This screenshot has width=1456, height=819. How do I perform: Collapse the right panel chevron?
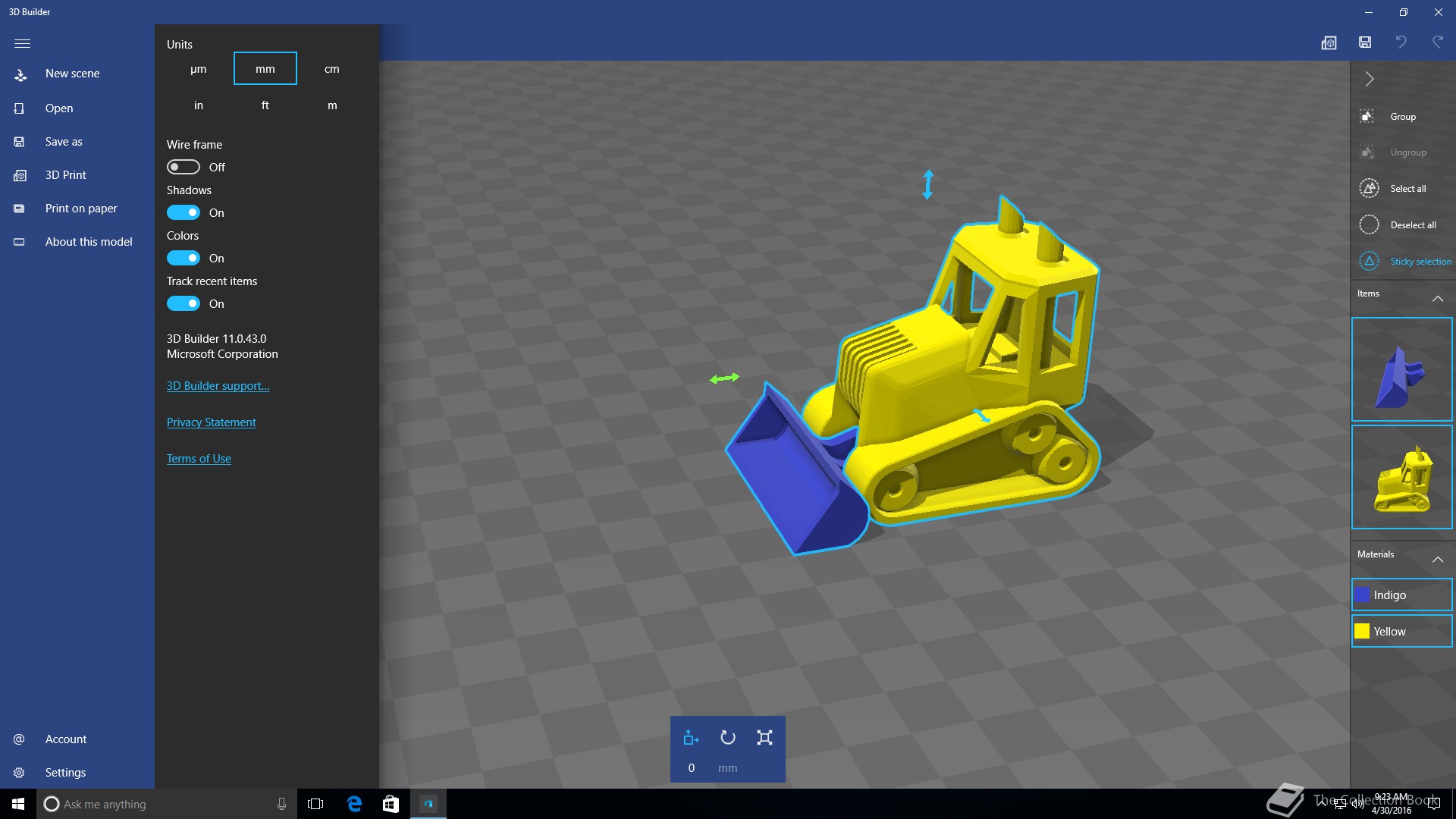point(1370,79)
